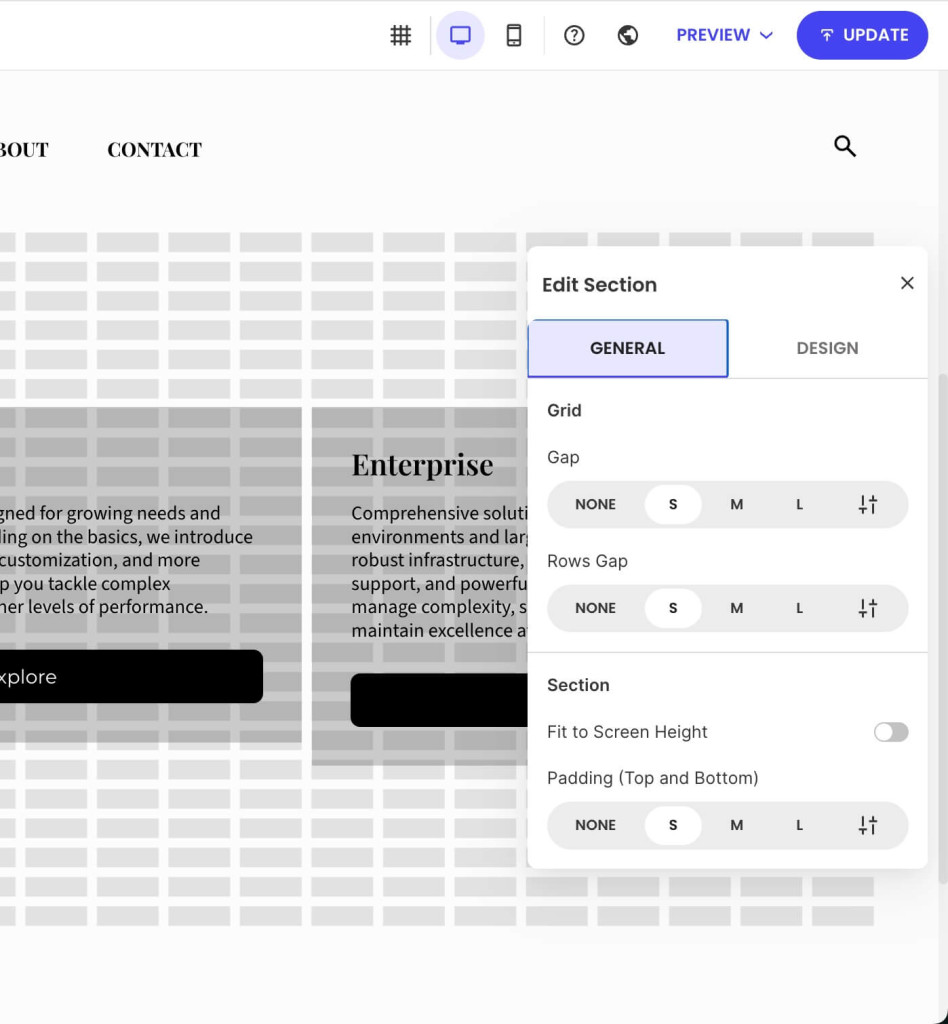Screen dimensions: 948x1024
Task: Set Rows Gap to M
Action: pyautogui.click(x=736, y=608)
